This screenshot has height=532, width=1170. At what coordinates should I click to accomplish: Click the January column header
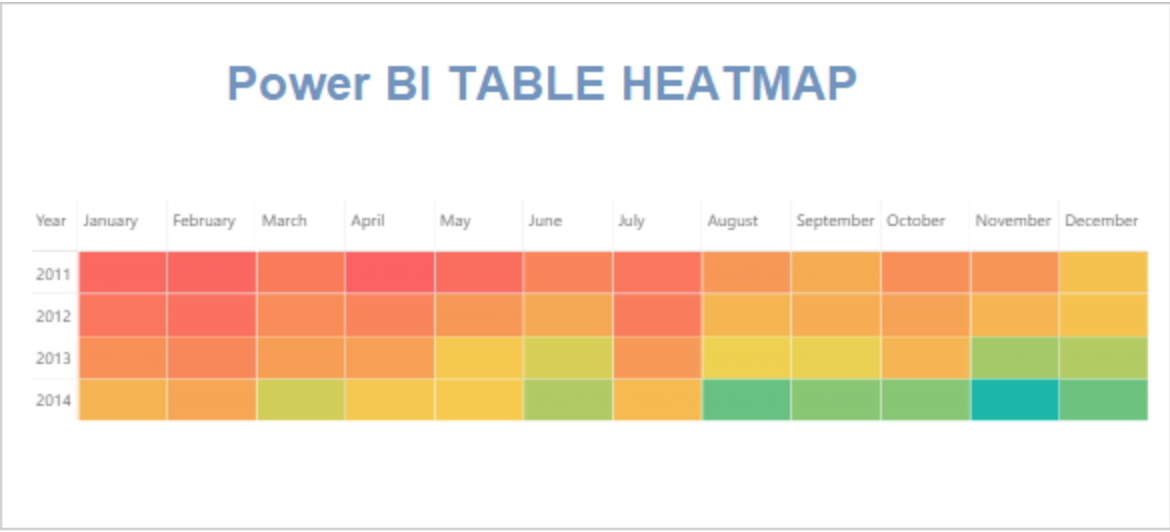(x=110, y=221)
